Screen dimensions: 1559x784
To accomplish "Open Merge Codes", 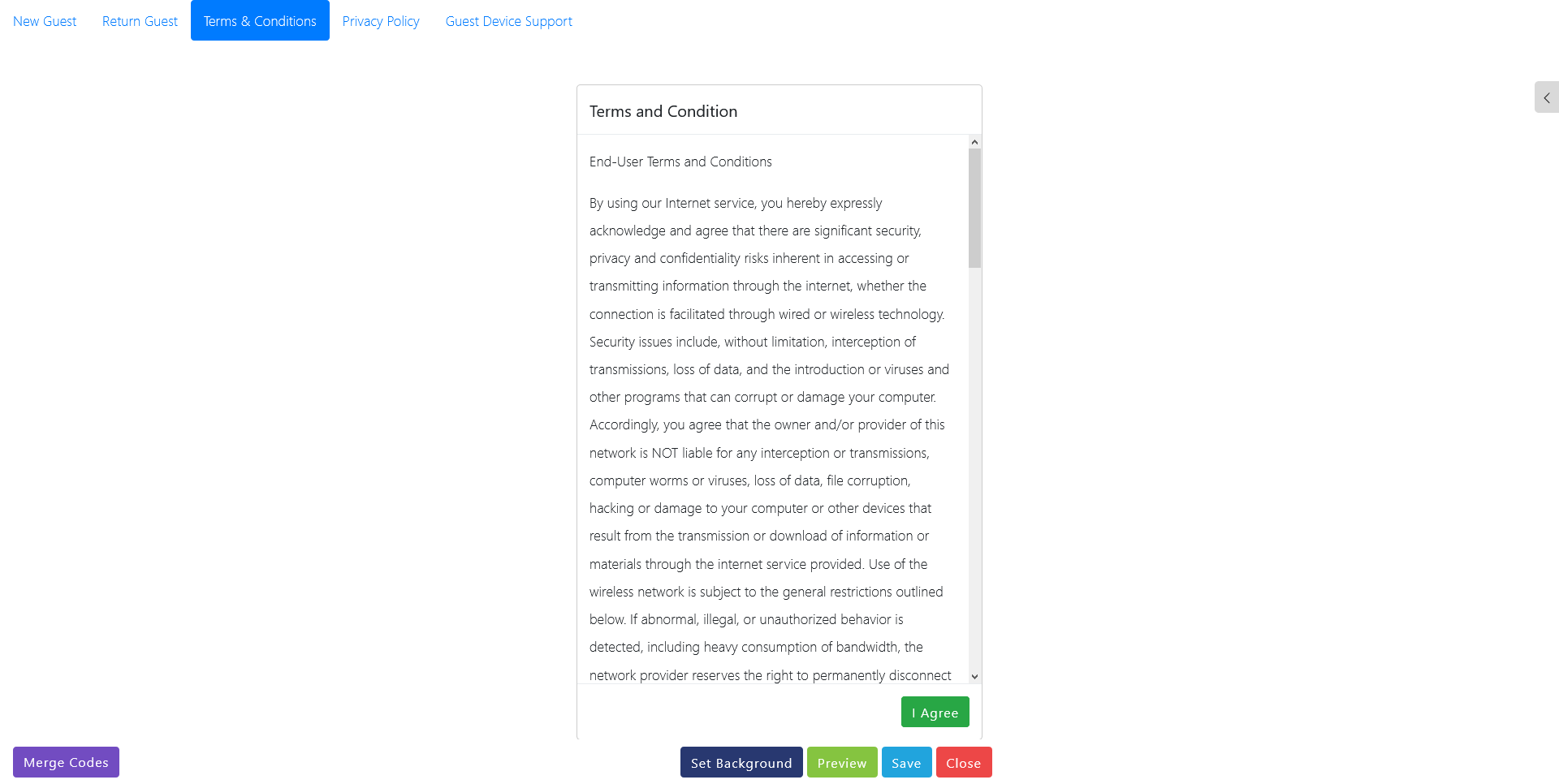I will tap(66, 762).
